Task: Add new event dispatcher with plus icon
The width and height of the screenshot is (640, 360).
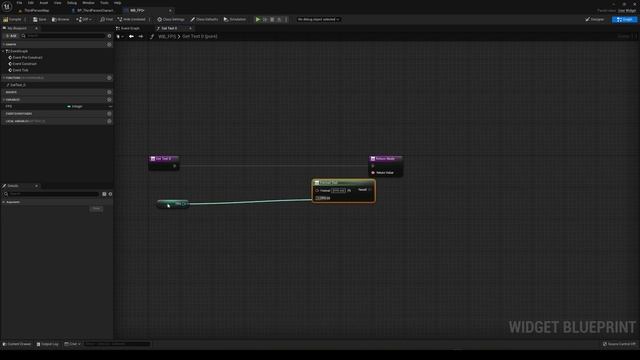Action: 109,114
